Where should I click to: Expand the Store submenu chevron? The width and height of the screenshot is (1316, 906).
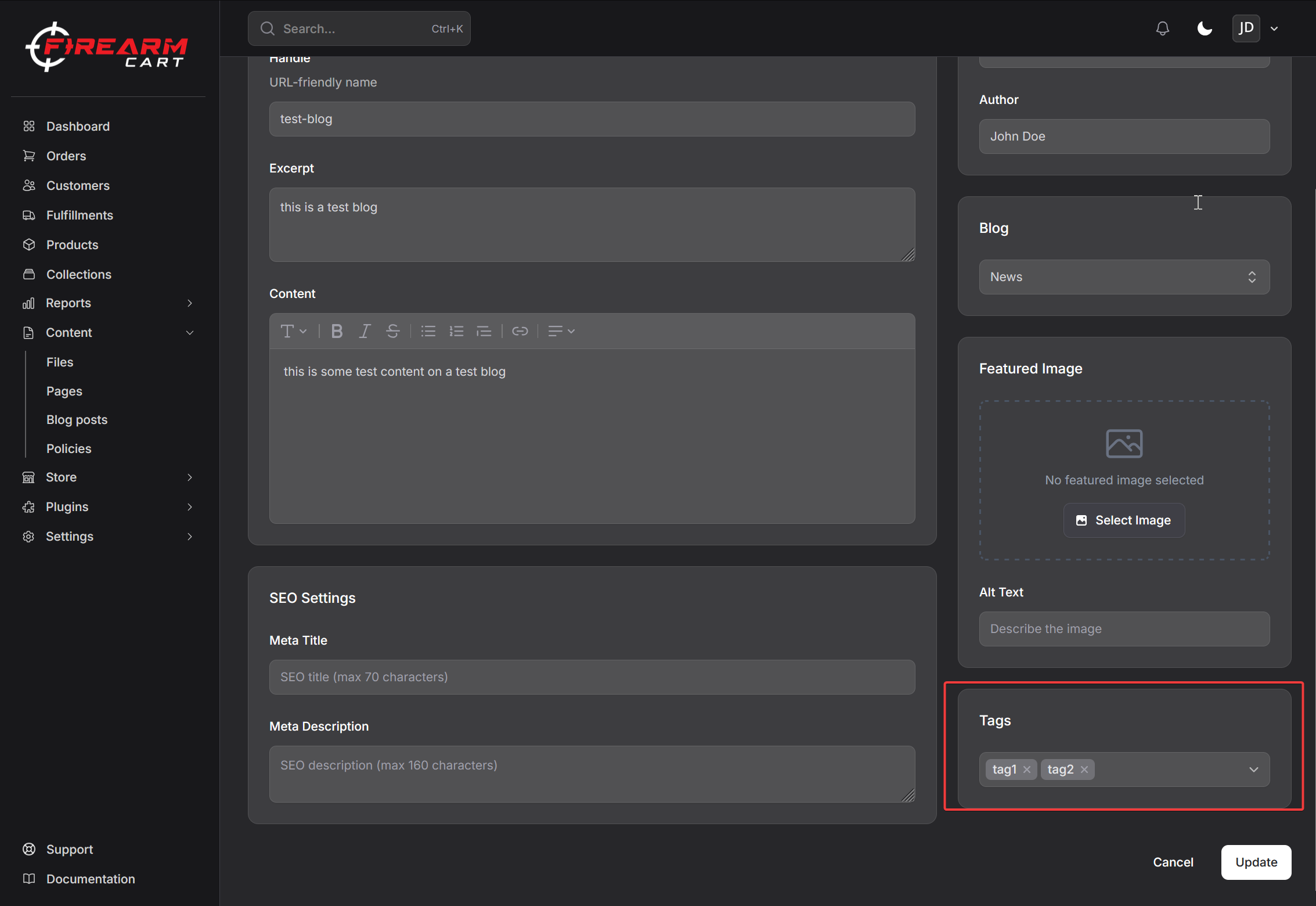click(189, 477)
